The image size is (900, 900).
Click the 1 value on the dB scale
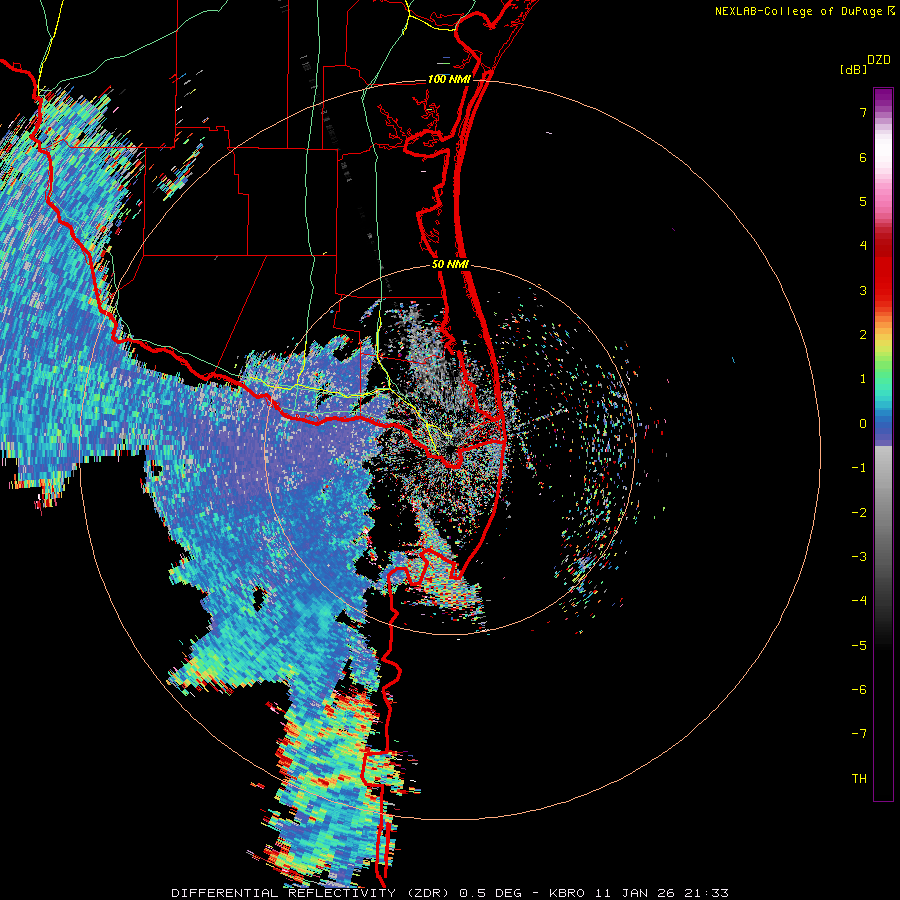click(x=863, y=379)
